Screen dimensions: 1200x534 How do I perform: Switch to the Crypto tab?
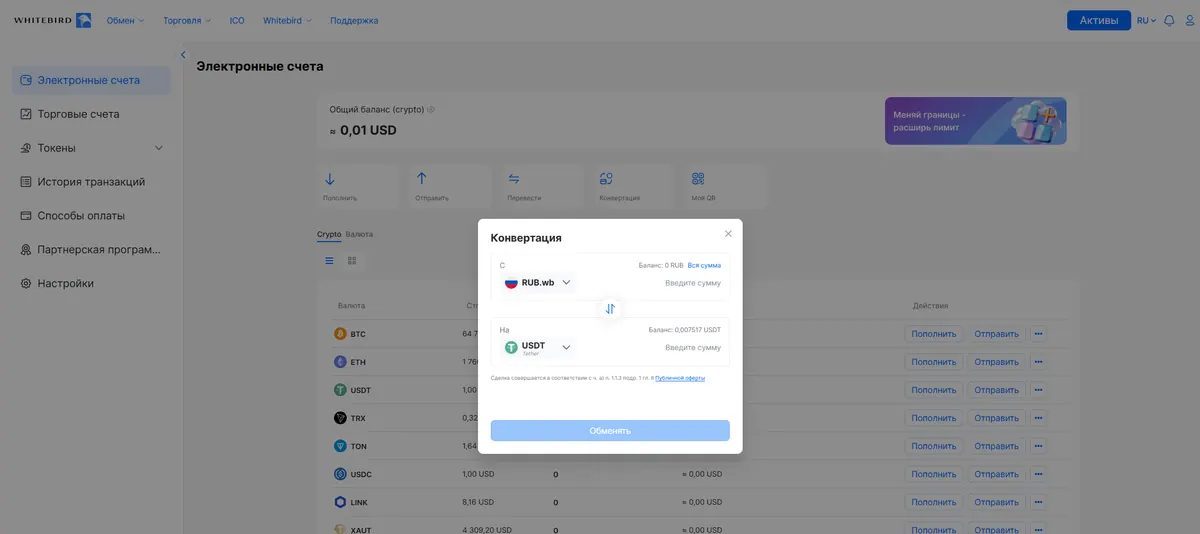coord(329,234)
